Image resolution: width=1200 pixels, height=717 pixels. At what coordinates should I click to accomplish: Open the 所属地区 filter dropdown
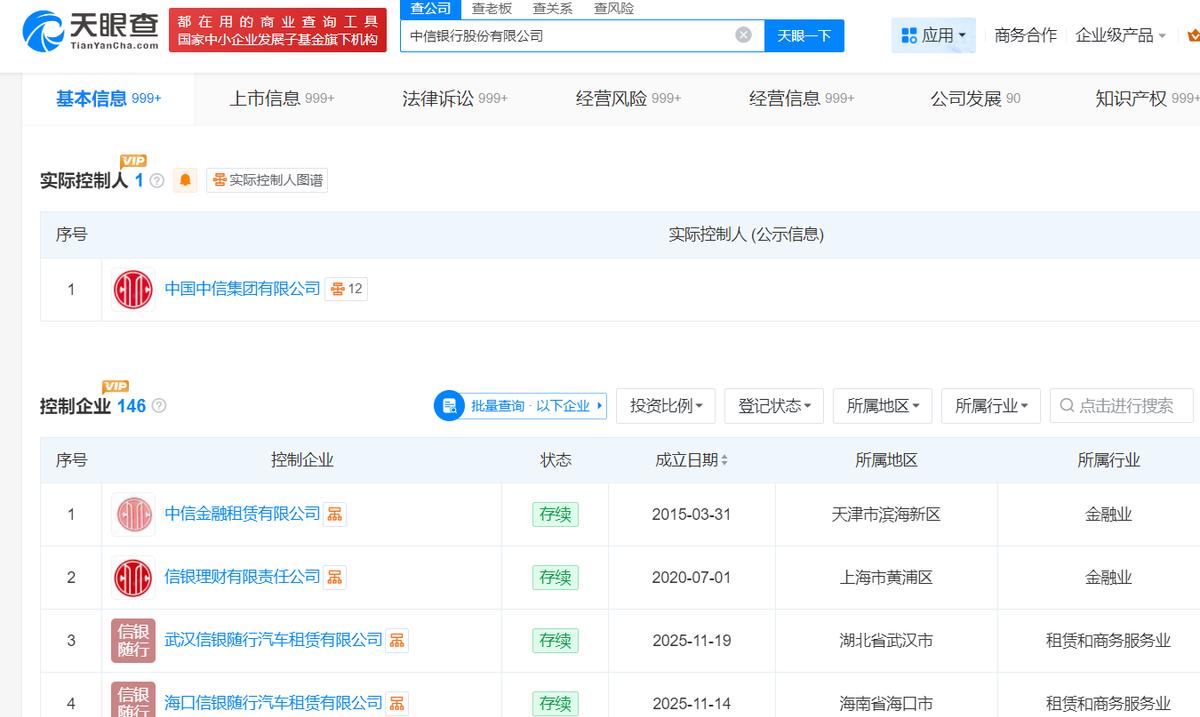882,406
